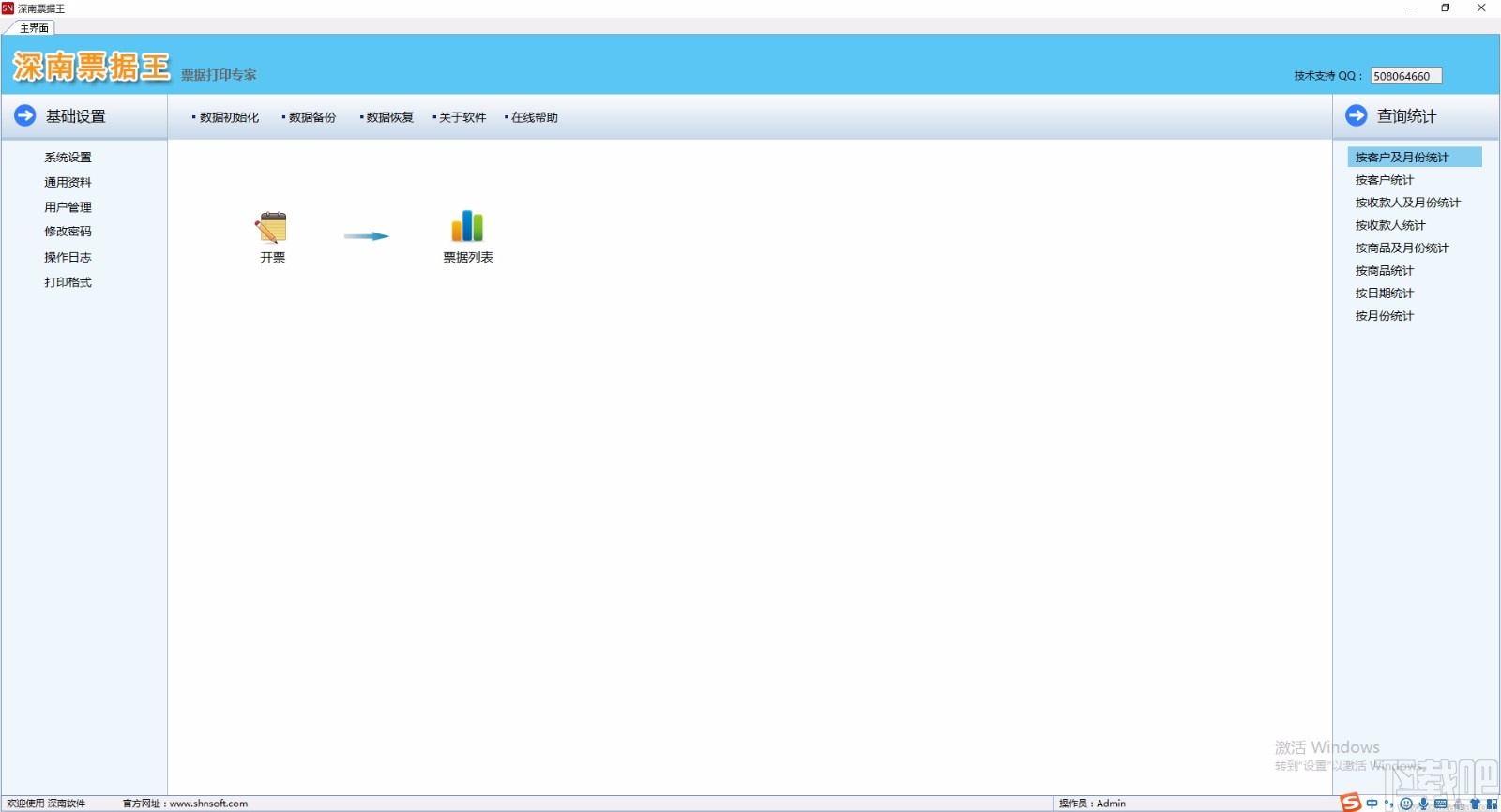Click the arrow icon beside 查询统计
Screen dimensions: 1501x812
pos(1356,115)
